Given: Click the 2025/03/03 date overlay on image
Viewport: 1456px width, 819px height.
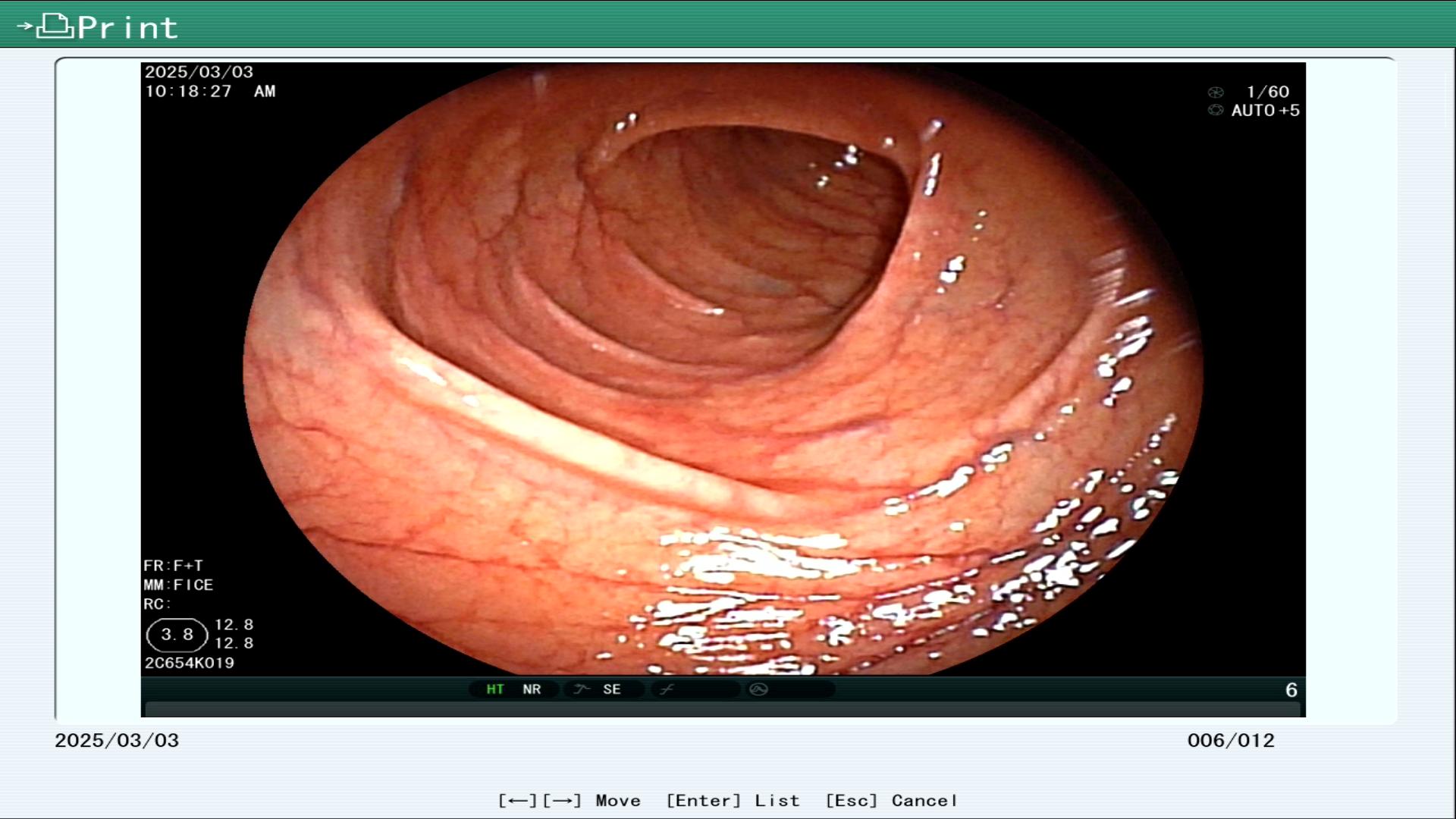Looking at the screenshot, I should click(199, 72).
